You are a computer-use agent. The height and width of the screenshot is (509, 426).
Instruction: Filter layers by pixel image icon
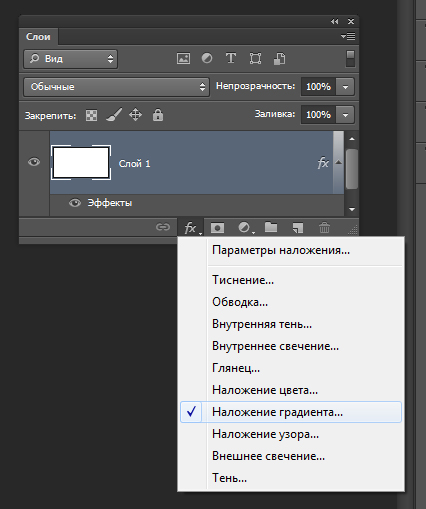click(183, 59)
